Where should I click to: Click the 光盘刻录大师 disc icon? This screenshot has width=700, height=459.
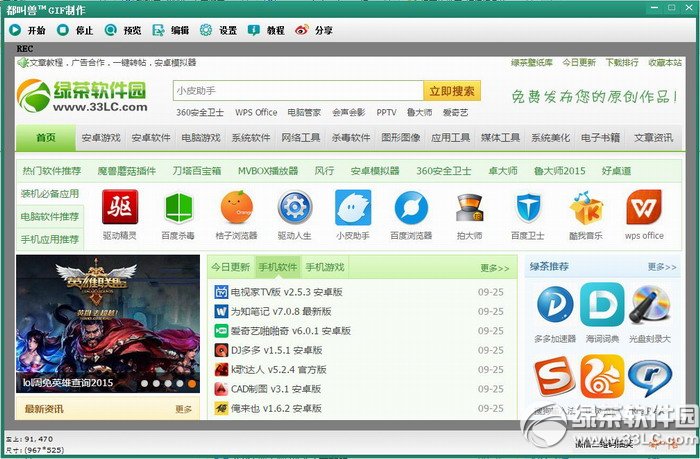pos(650,305)
